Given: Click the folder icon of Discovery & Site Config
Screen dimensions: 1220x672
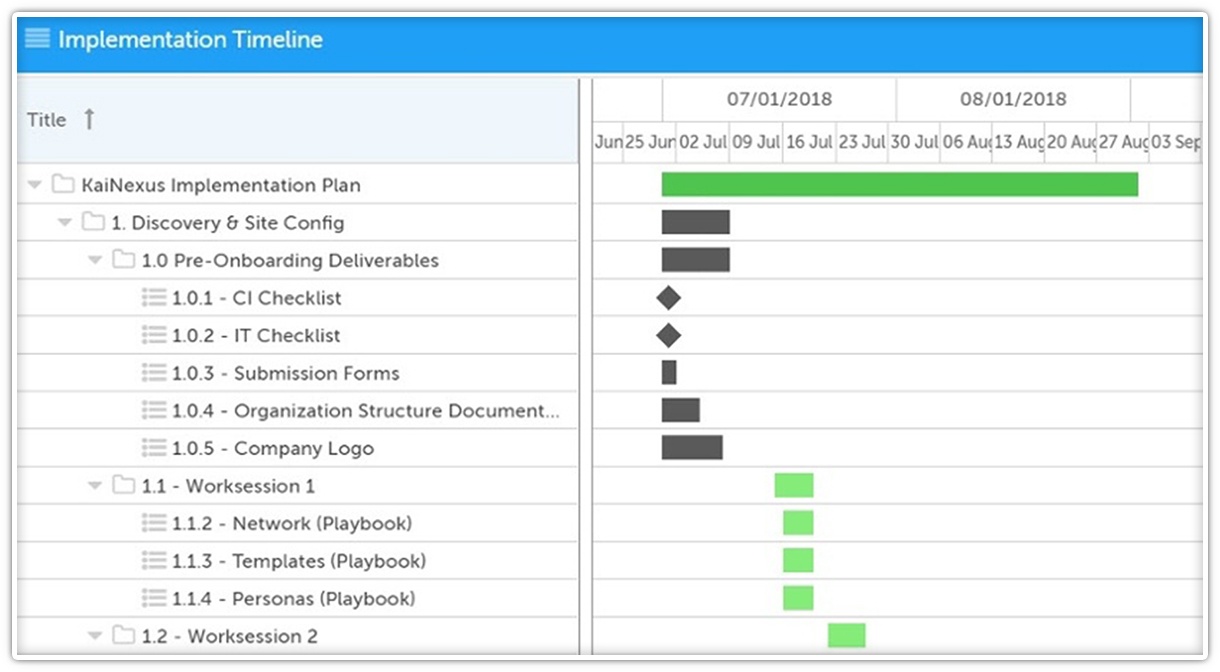Looking at the screenshot, I should 94,222.
